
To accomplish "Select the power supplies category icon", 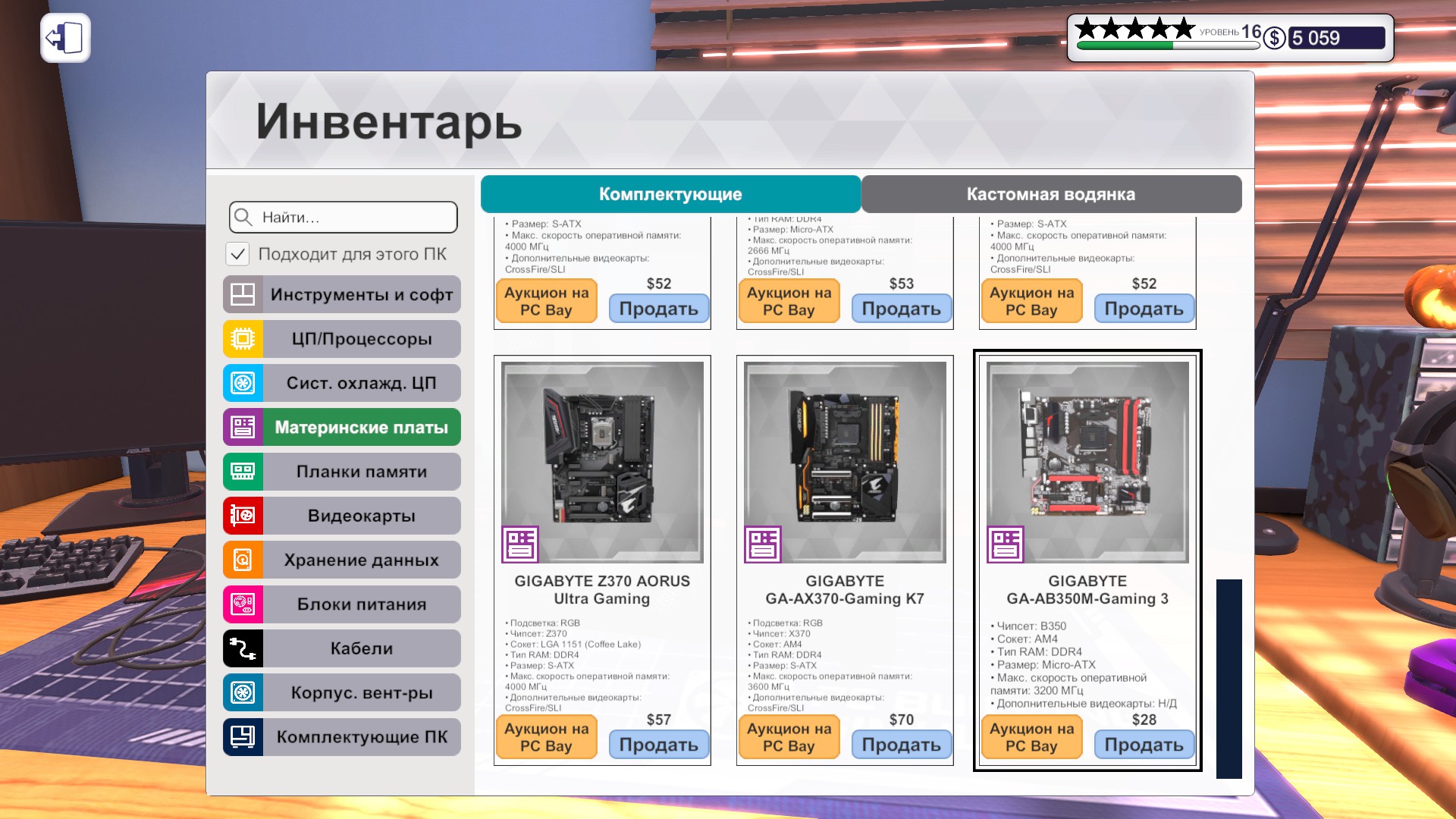I will point(243,604).
